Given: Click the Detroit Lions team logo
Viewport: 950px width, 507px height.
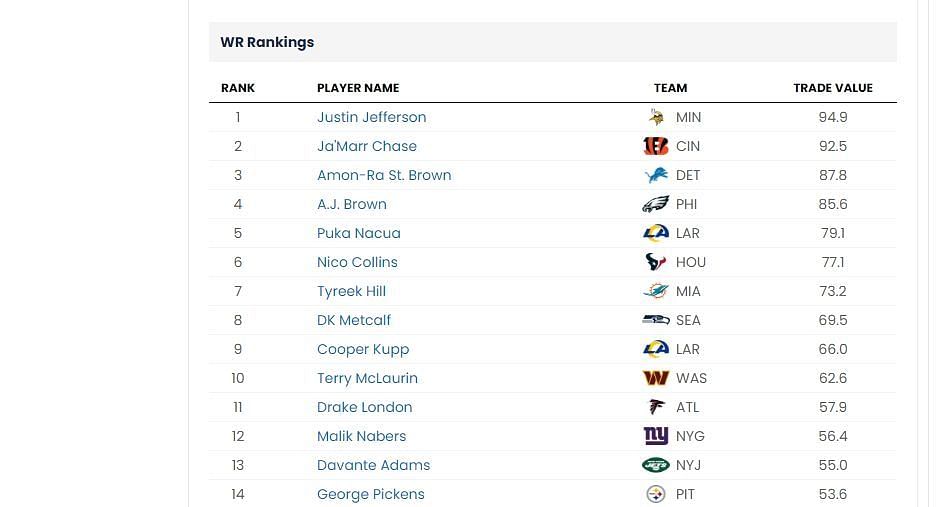Looking at the screenshot, I should [656, 175].
